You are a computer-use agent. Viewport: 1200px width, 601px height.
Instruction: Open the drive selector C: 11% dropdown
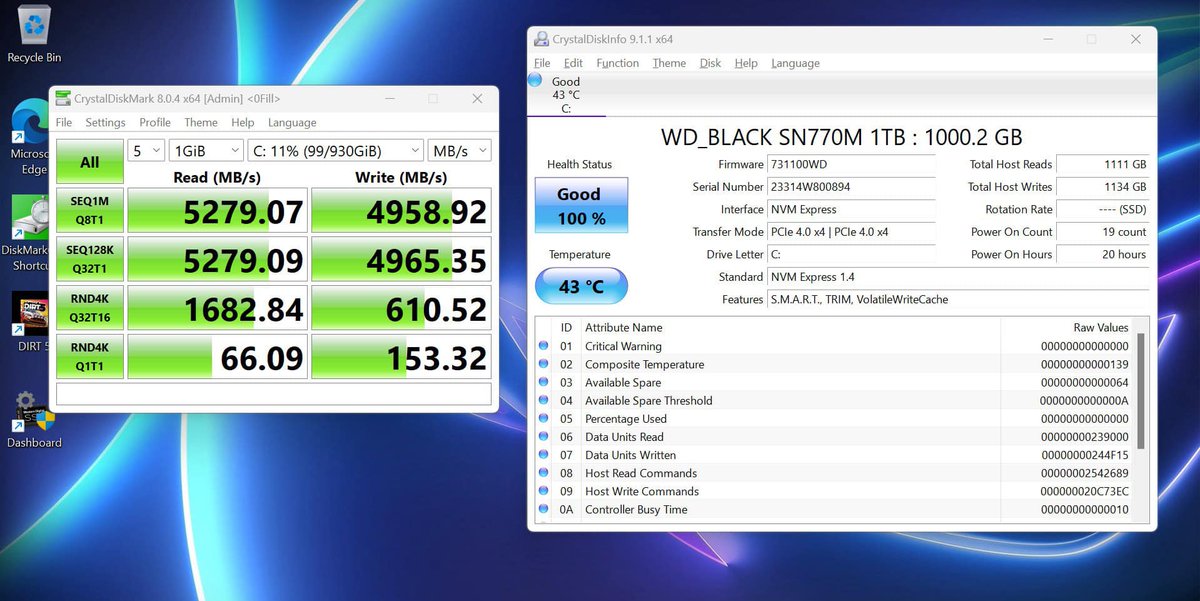point(335,150)
